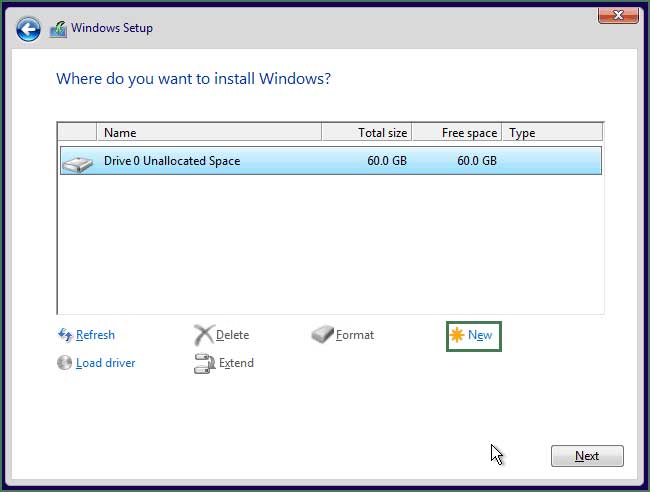The width and height of the screenshot is (650, 492).
Task: Click the Refresh arrows icon
Action: coord(65,335)
